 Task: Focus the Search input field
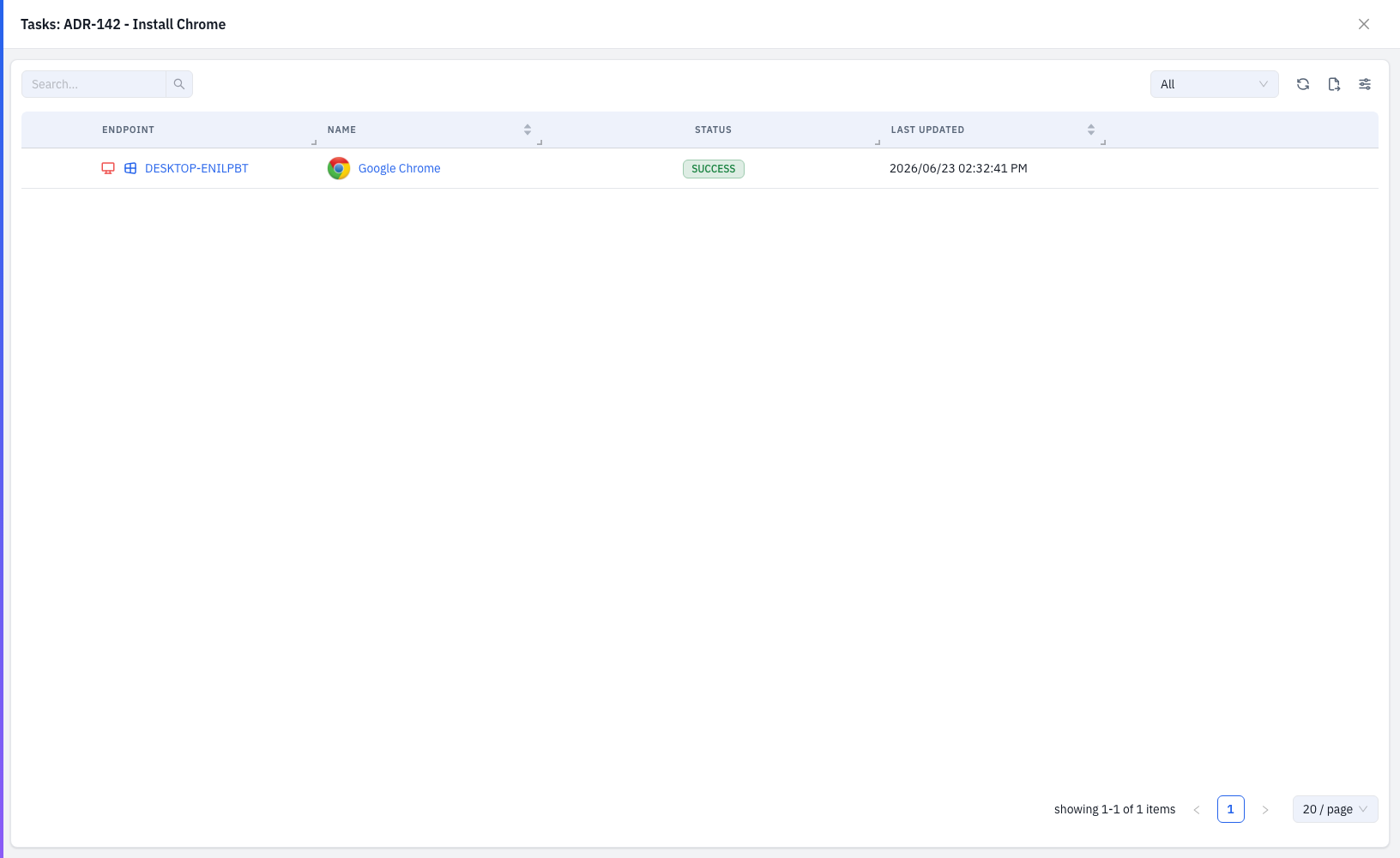[x=94, y=84]
